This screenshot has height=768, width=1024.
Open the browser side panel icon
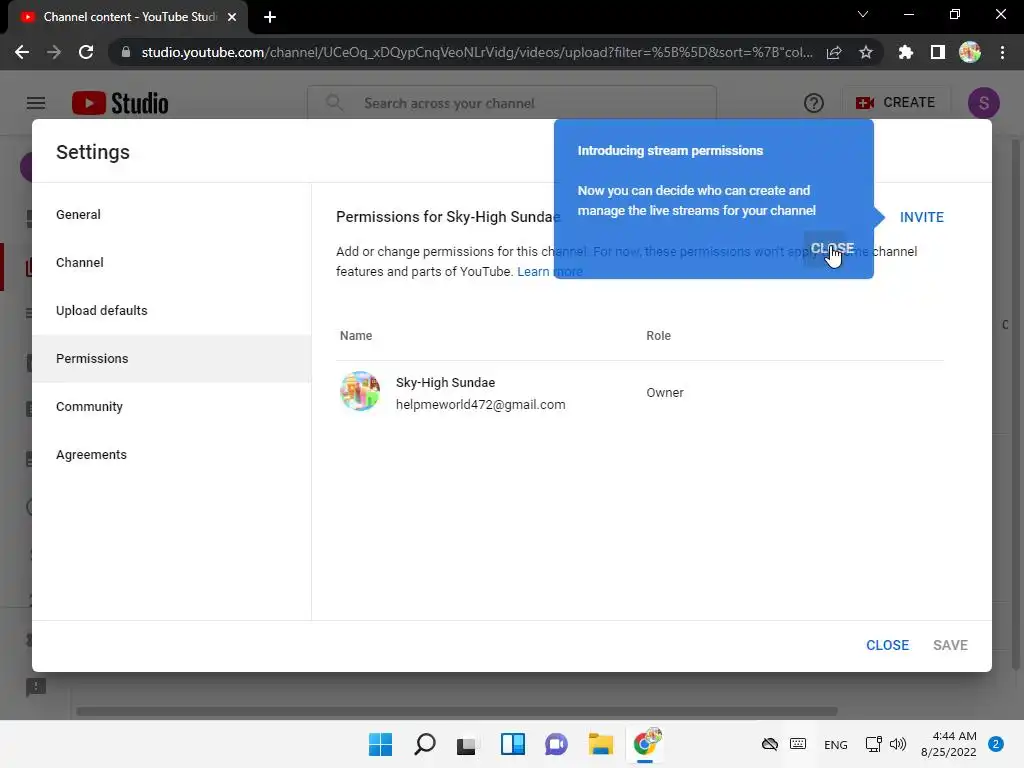pyautogui.click(x=938, y=52)
